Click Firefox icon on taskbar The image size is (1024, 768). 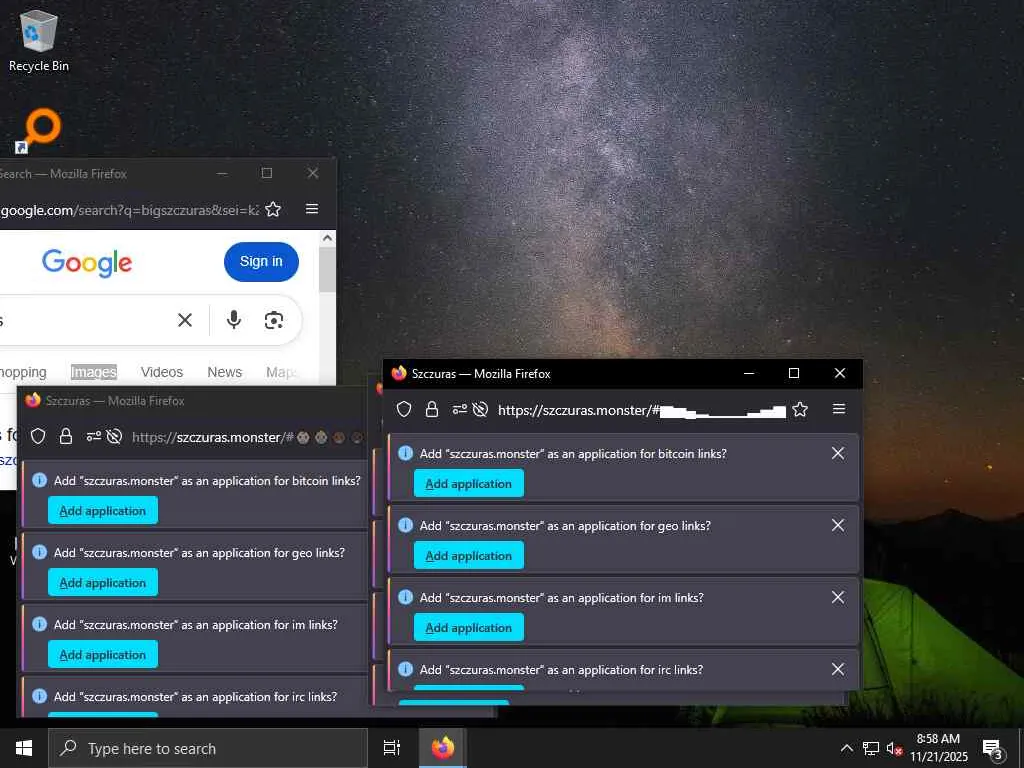pyautogui.click(x=443, y=748)
